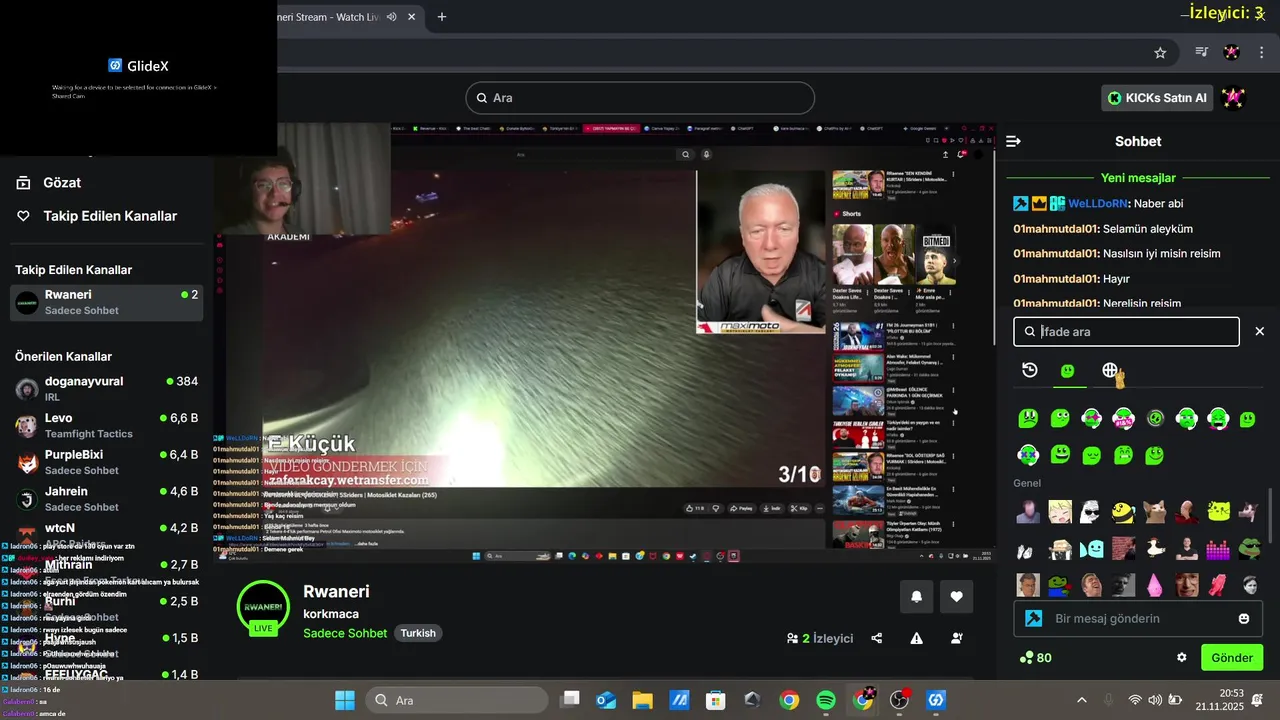Switch to the green Kick emotes tab
Screen dimensions: 1280x720
(1068, 371)
